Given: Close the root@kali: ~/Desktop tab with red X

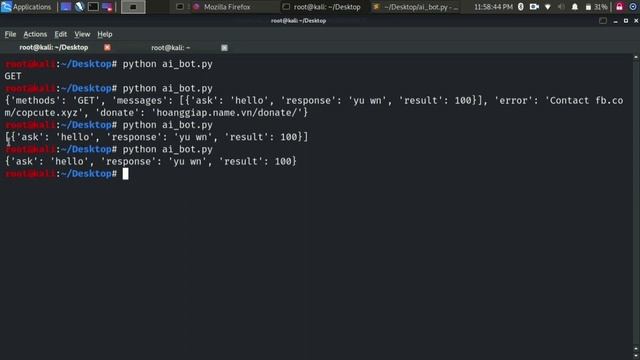Looking at the screenshot, I should pos(107,47).
